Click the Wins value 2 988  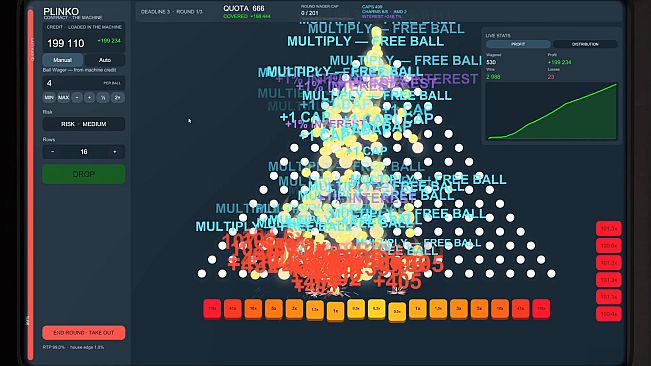tap(493, 77)
